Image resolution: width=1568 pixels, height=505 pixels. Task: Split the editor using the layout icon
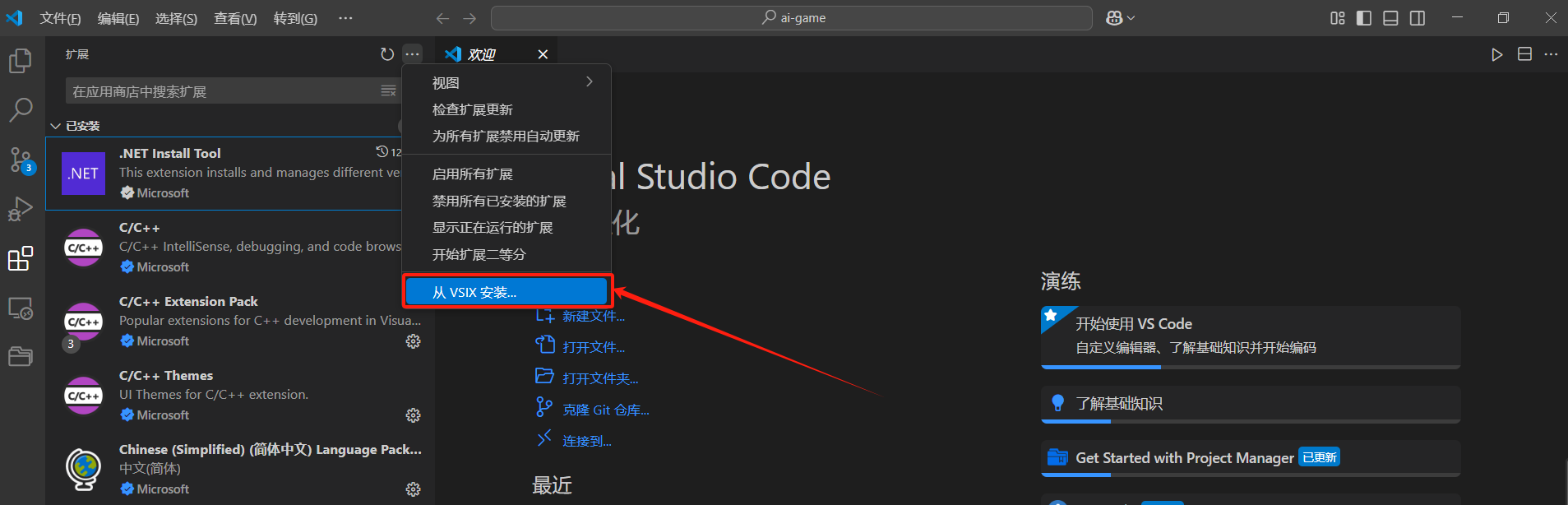coord(1524,54)
